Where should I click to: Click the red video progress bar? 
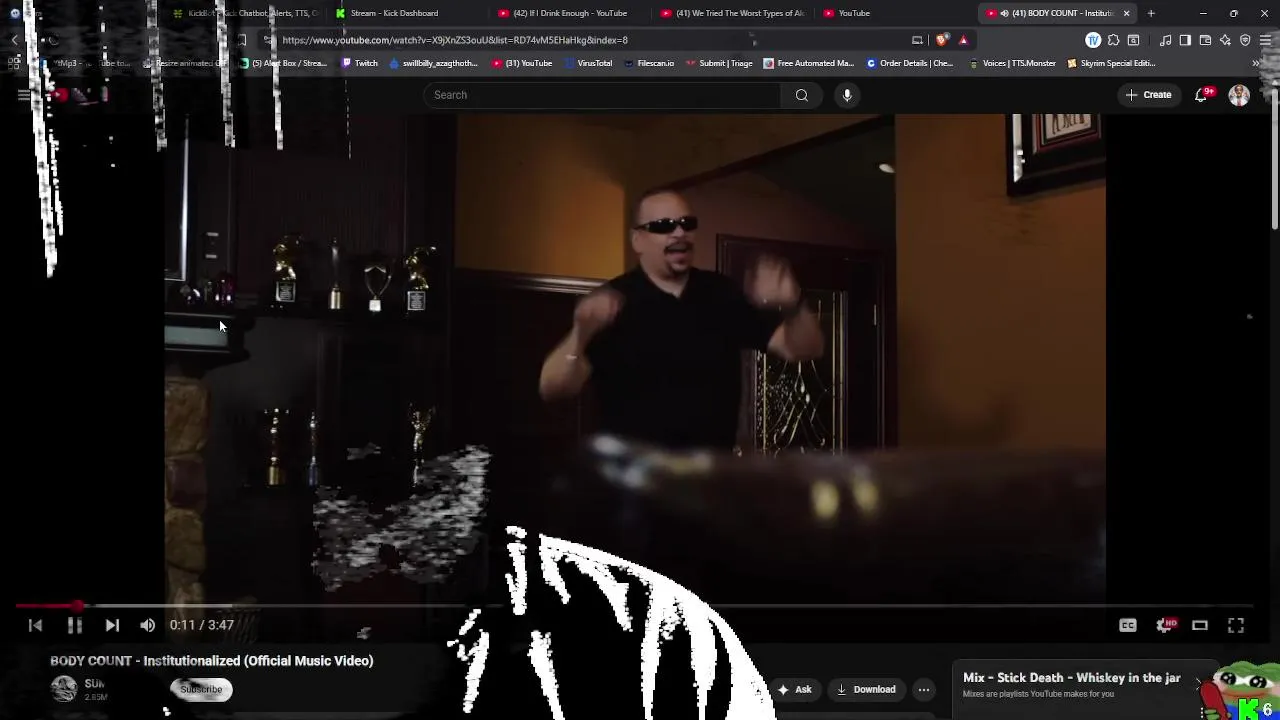pos(48,606)
